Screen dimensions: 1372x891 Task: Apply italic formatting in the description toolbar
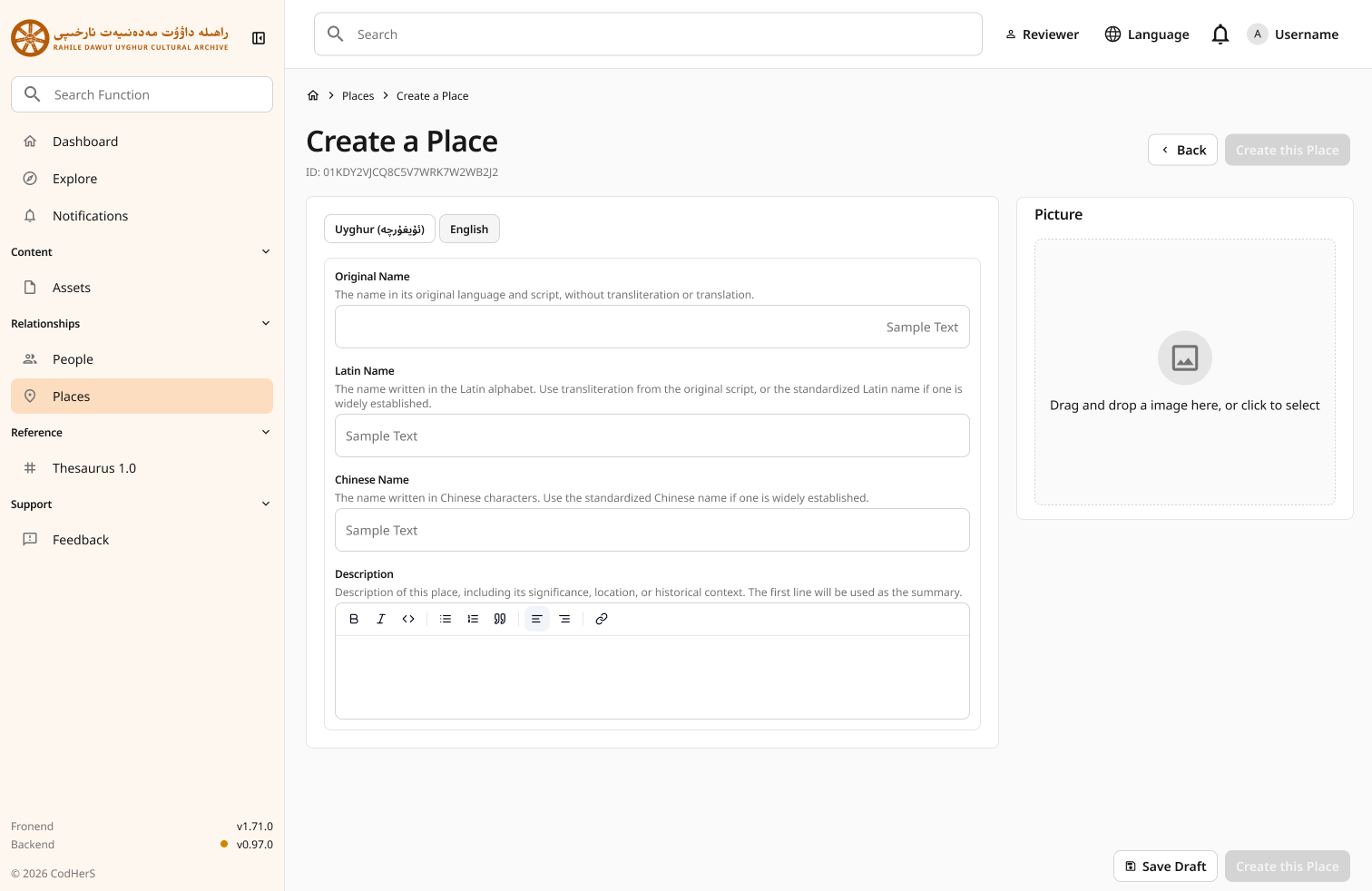coord(381,619)
